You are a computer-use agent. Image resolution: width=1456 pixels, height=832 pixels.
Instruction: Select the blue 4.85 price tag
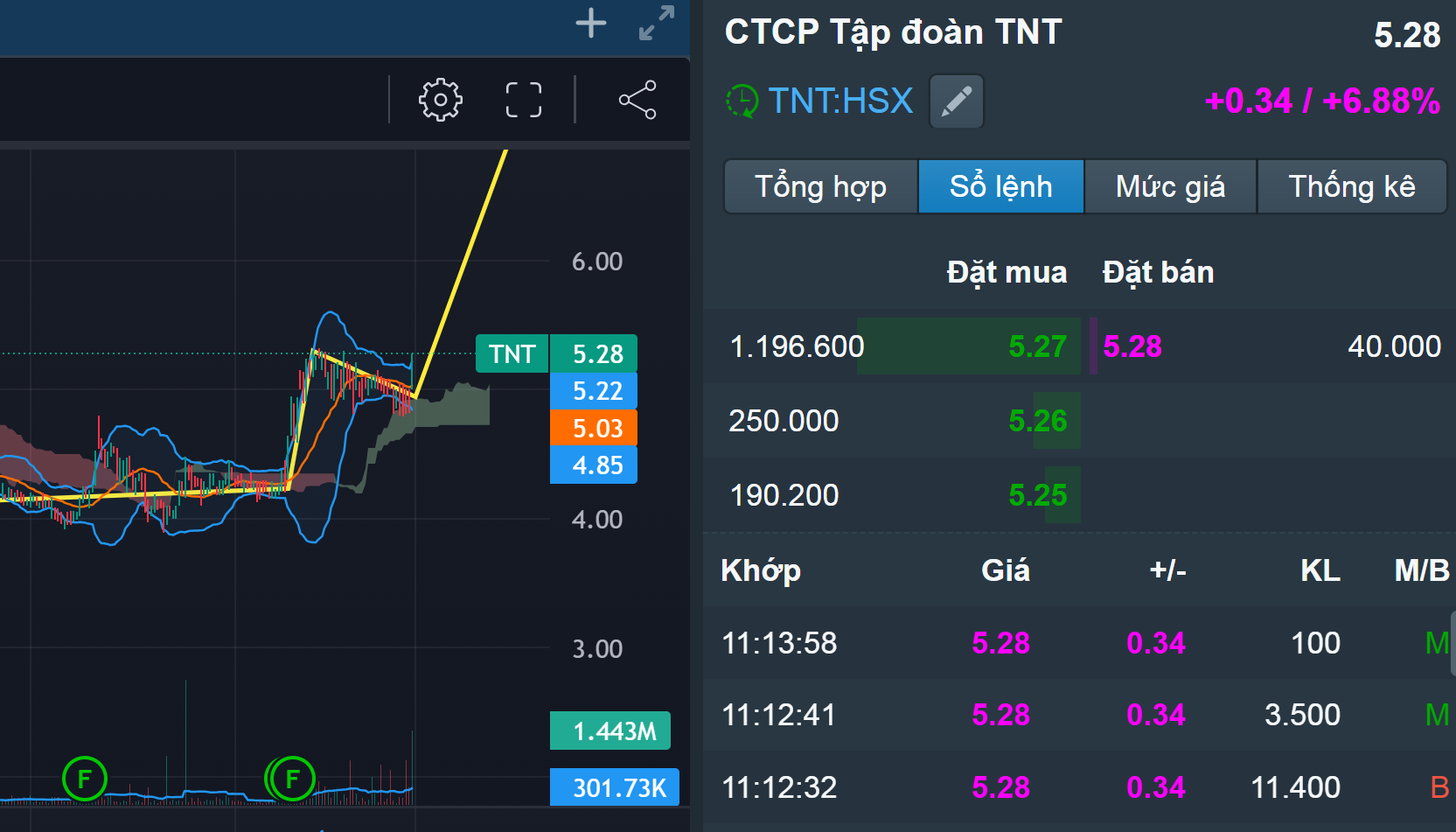(594, 465)
